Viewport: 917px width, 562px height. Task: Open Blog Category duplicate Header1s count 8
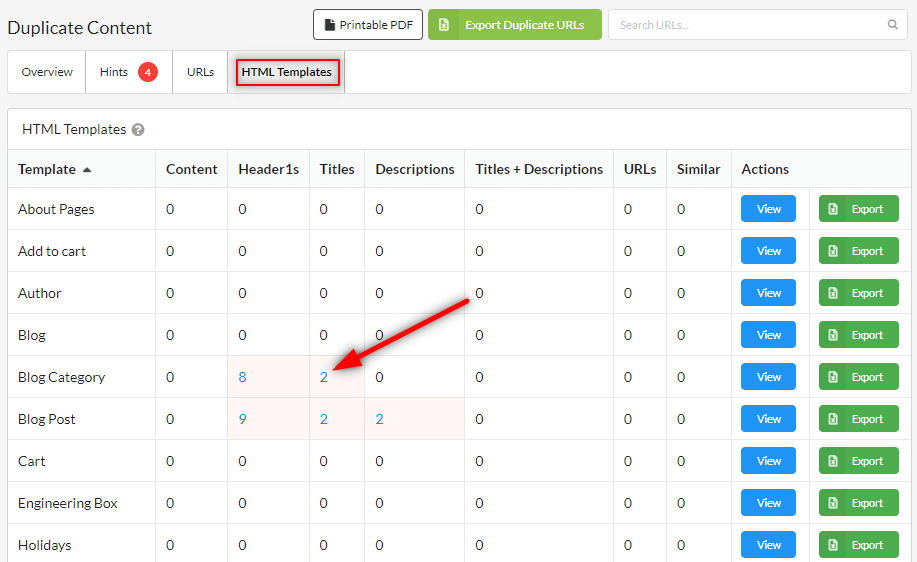pos(243,377)
